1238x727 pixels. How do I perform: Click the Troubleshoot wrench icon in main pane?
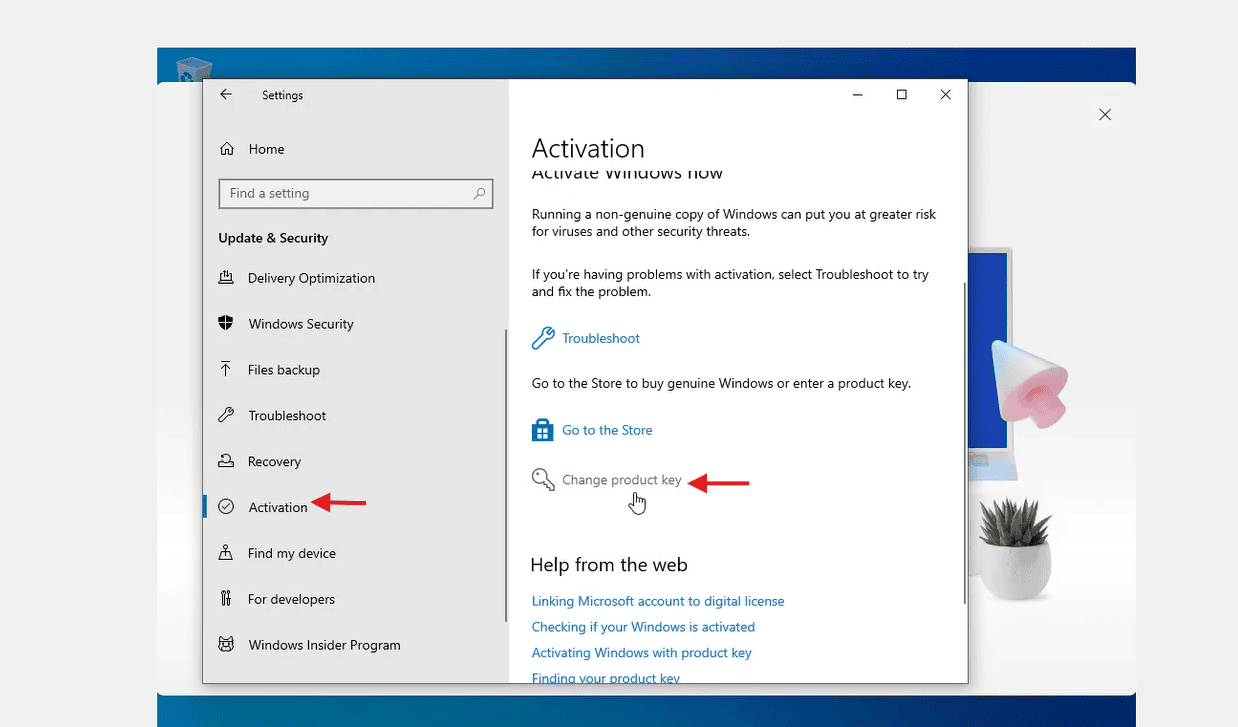(x=543, y=338)
